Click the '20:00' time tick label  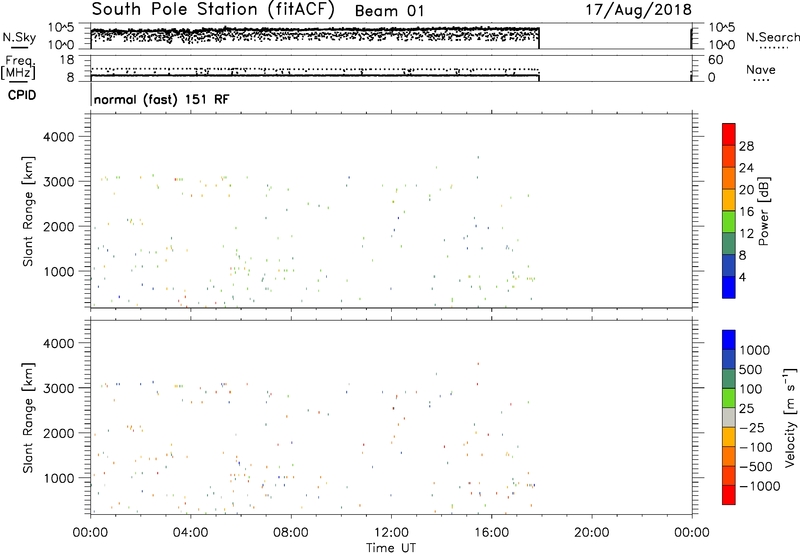591,533
